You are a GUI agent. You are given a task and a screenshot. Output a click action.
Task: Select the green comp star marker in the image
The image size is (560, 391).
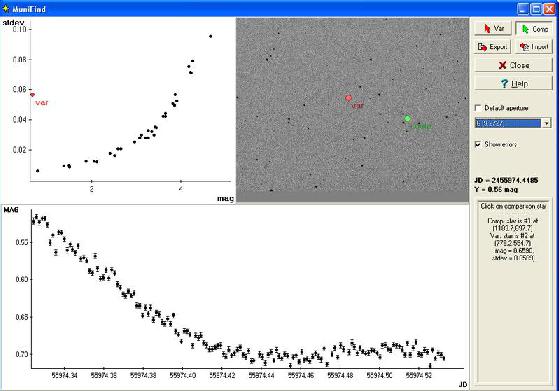[x=408, y=119]
